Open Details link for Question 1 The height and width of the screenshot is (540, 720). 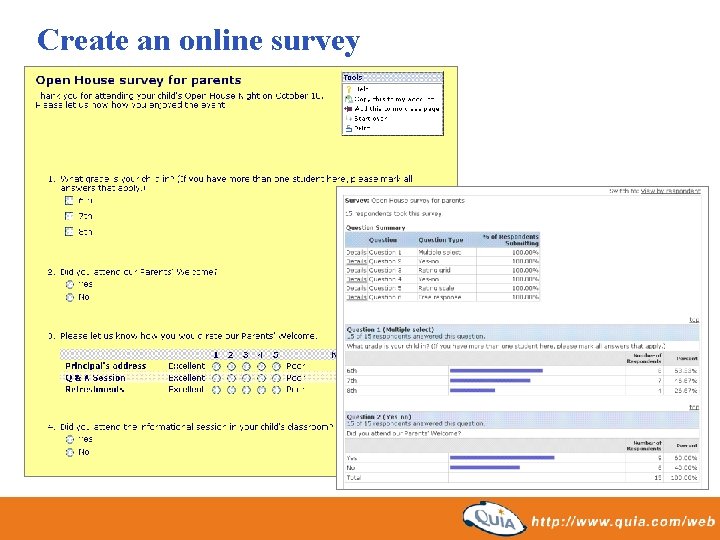click(x=356, y=252)
